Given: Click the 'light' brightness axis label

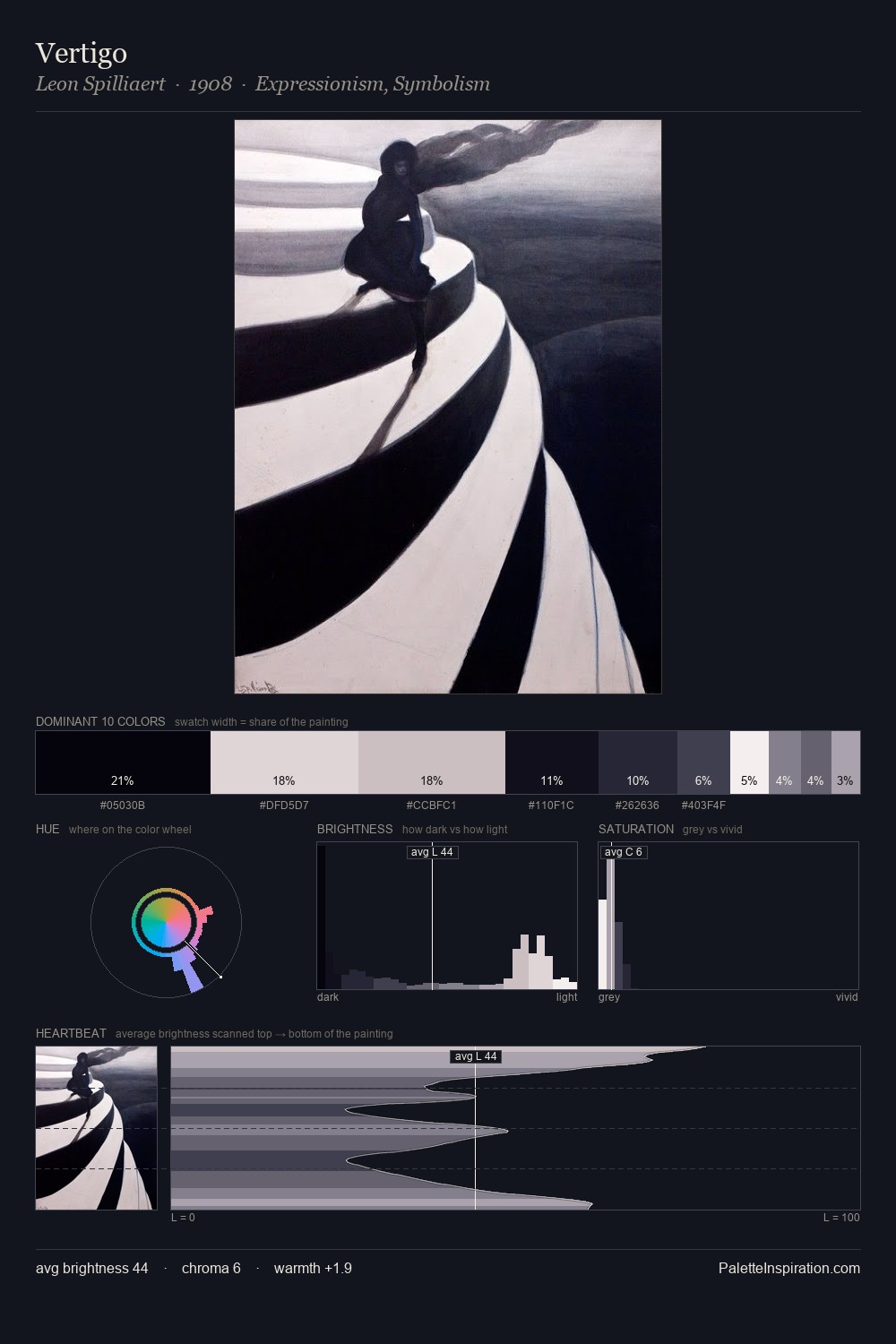Looking at the screenshot, I should click(x=566, y=997).
